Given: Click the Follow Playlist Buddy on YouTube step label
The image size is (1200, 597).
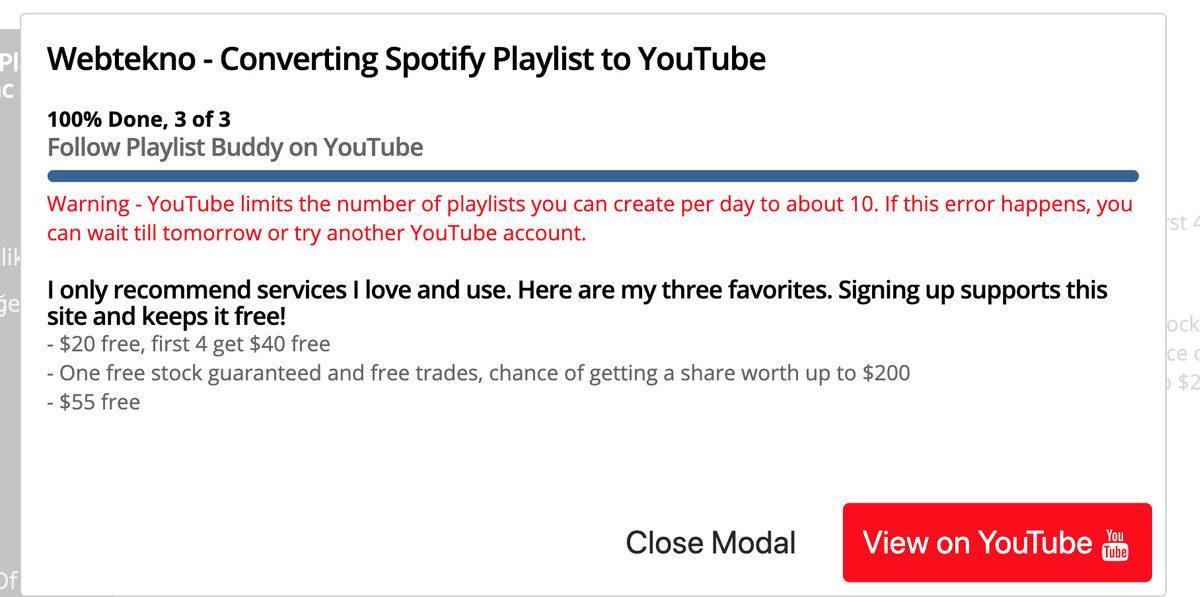Looking at the screenshot, I should (235, 146).
